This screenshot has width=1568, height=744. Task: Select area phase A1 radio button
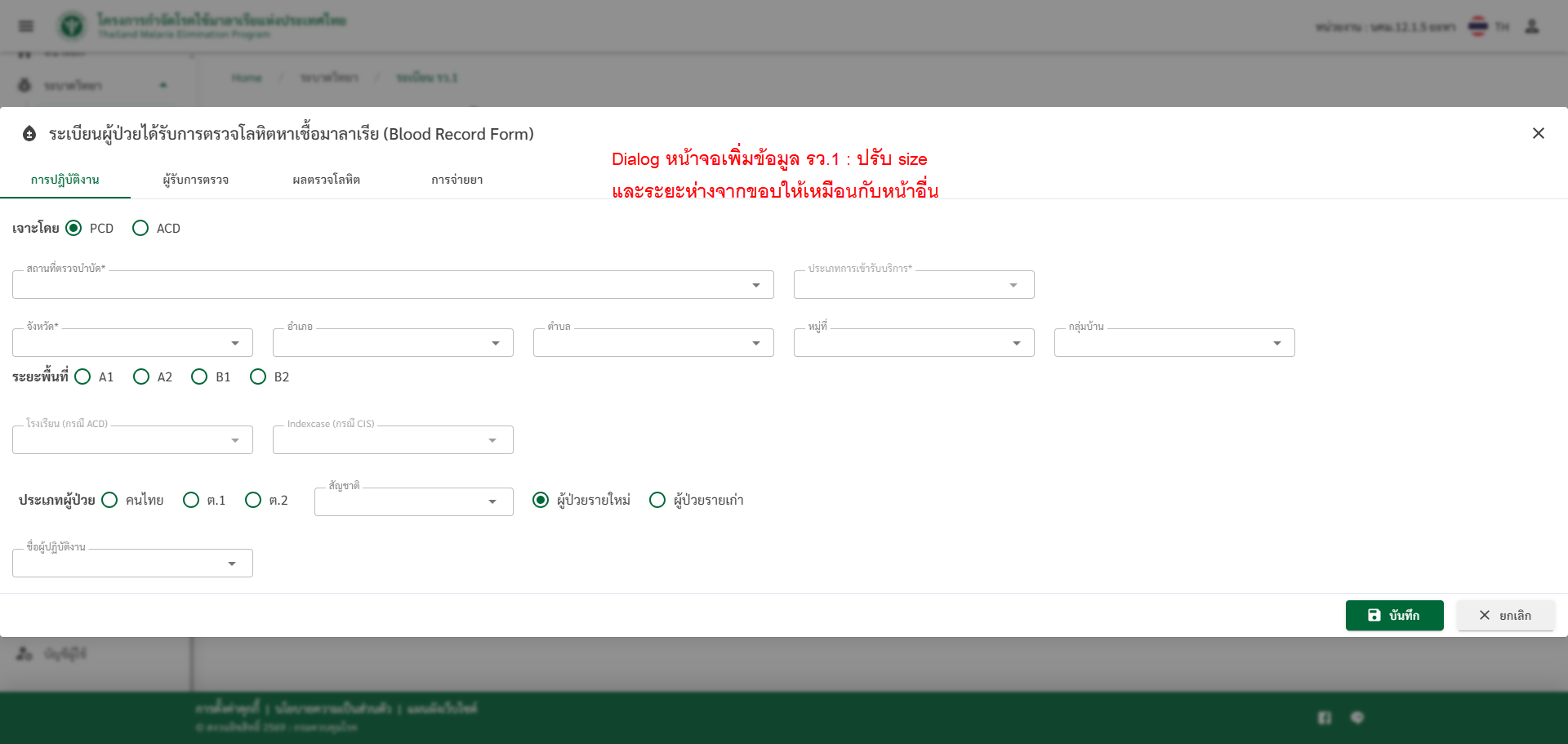coord(82,376)
